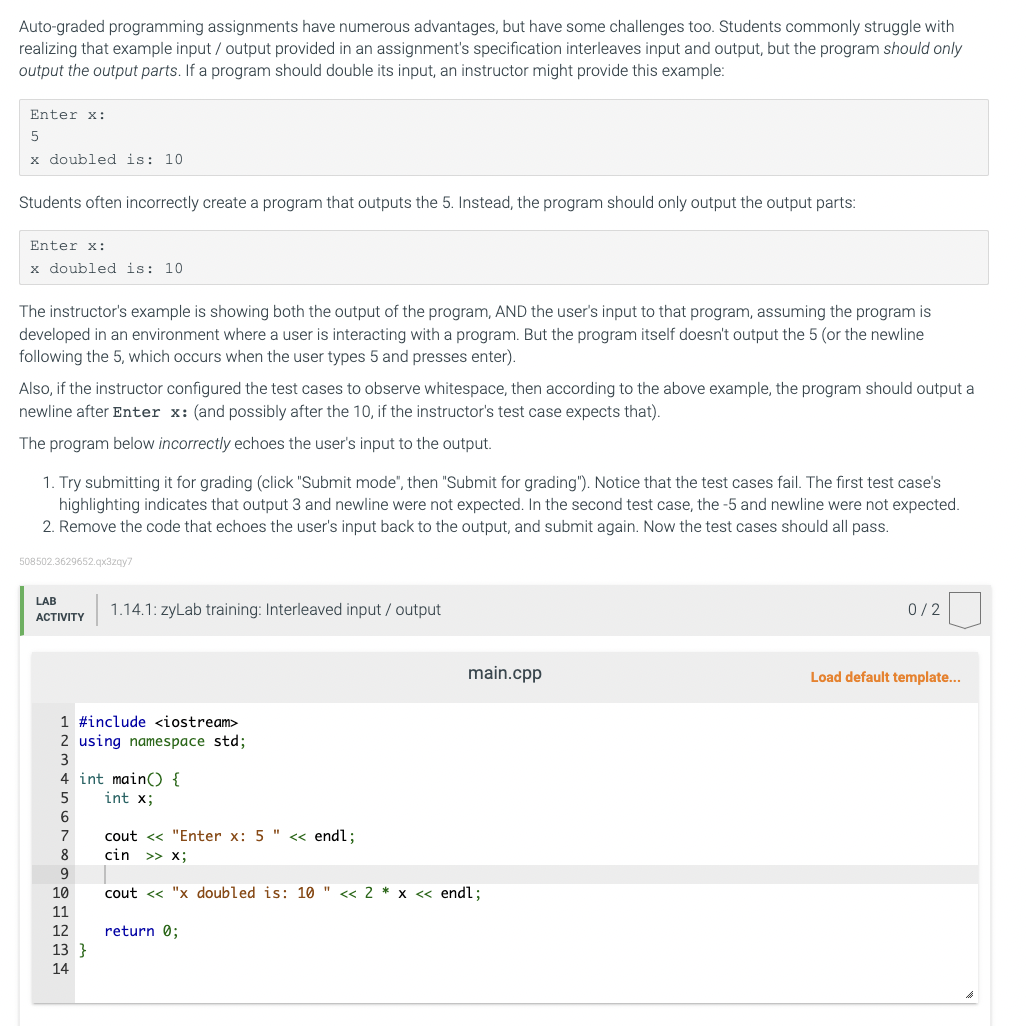Viewport: 1026px width, 1026px height.
Task: Click the second example output block
Action: (504, 257)
